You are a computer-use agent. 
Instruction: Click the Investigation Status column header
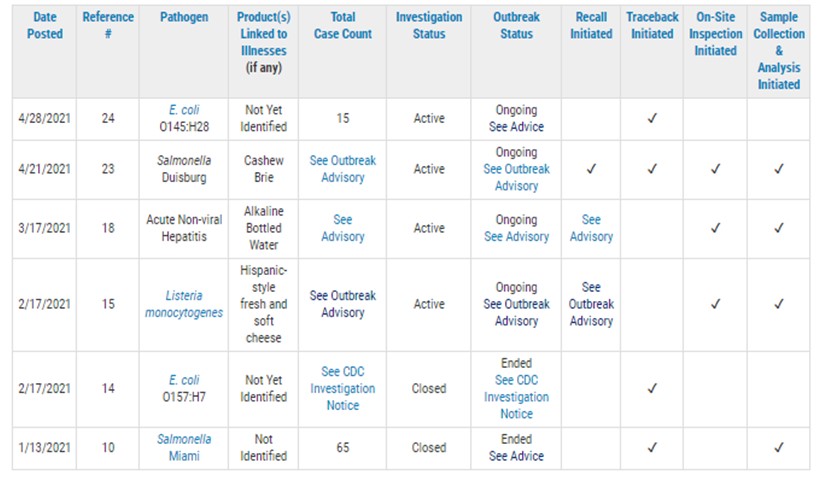point(429,26)
